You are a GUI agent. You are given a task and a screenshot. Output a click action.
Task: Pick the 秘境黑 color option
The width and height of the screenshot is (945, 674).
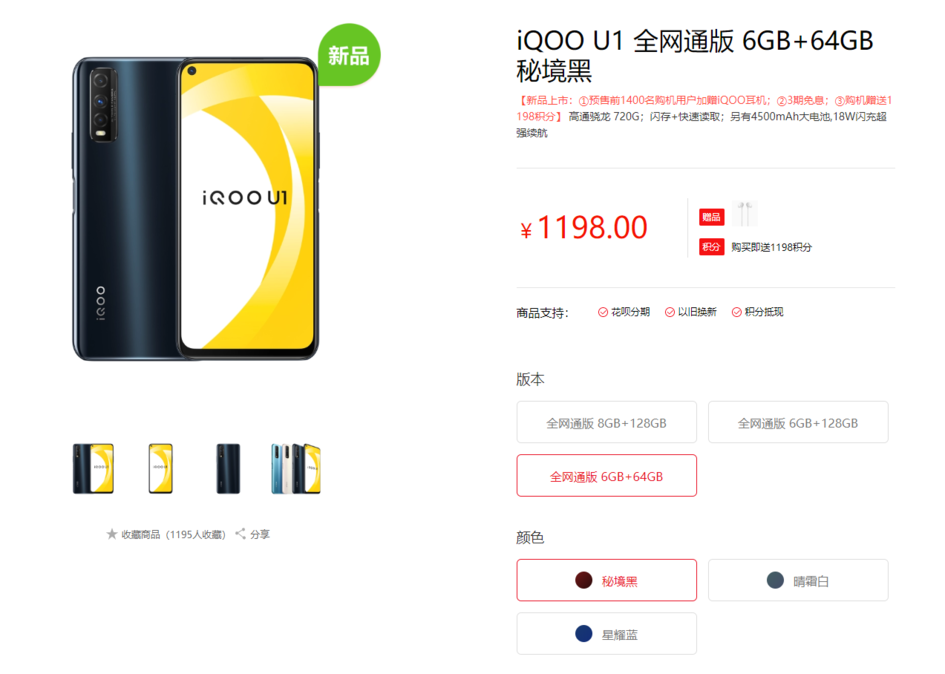click(606, 581)
